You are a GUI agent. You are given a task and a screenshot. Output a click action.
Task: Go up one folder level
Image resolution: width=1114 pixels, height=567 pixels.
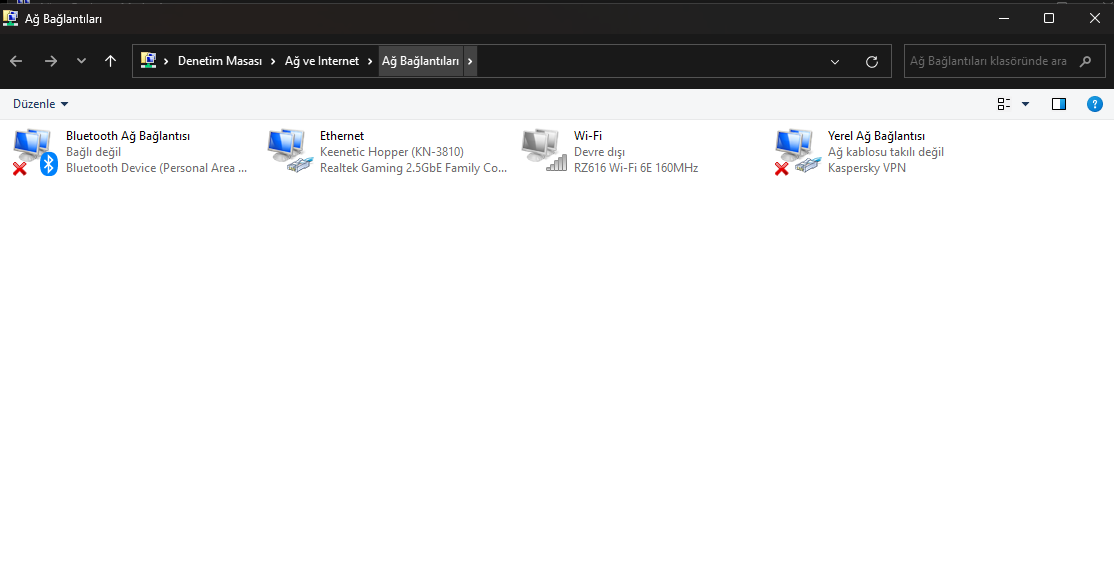(x=110, y=61)
